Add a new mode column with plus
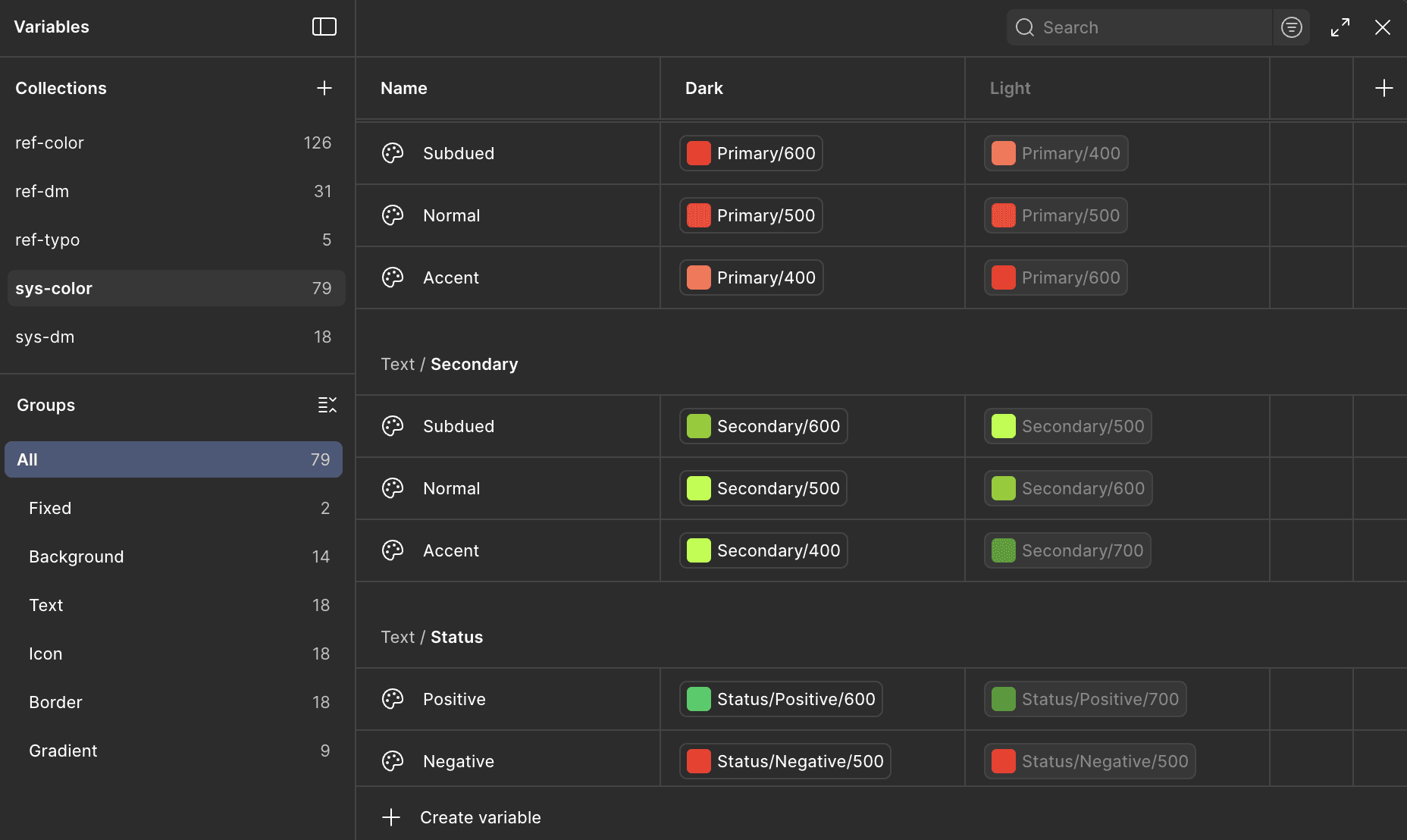The width and height of the screenshot is (1407, 840). point(1384,88)
